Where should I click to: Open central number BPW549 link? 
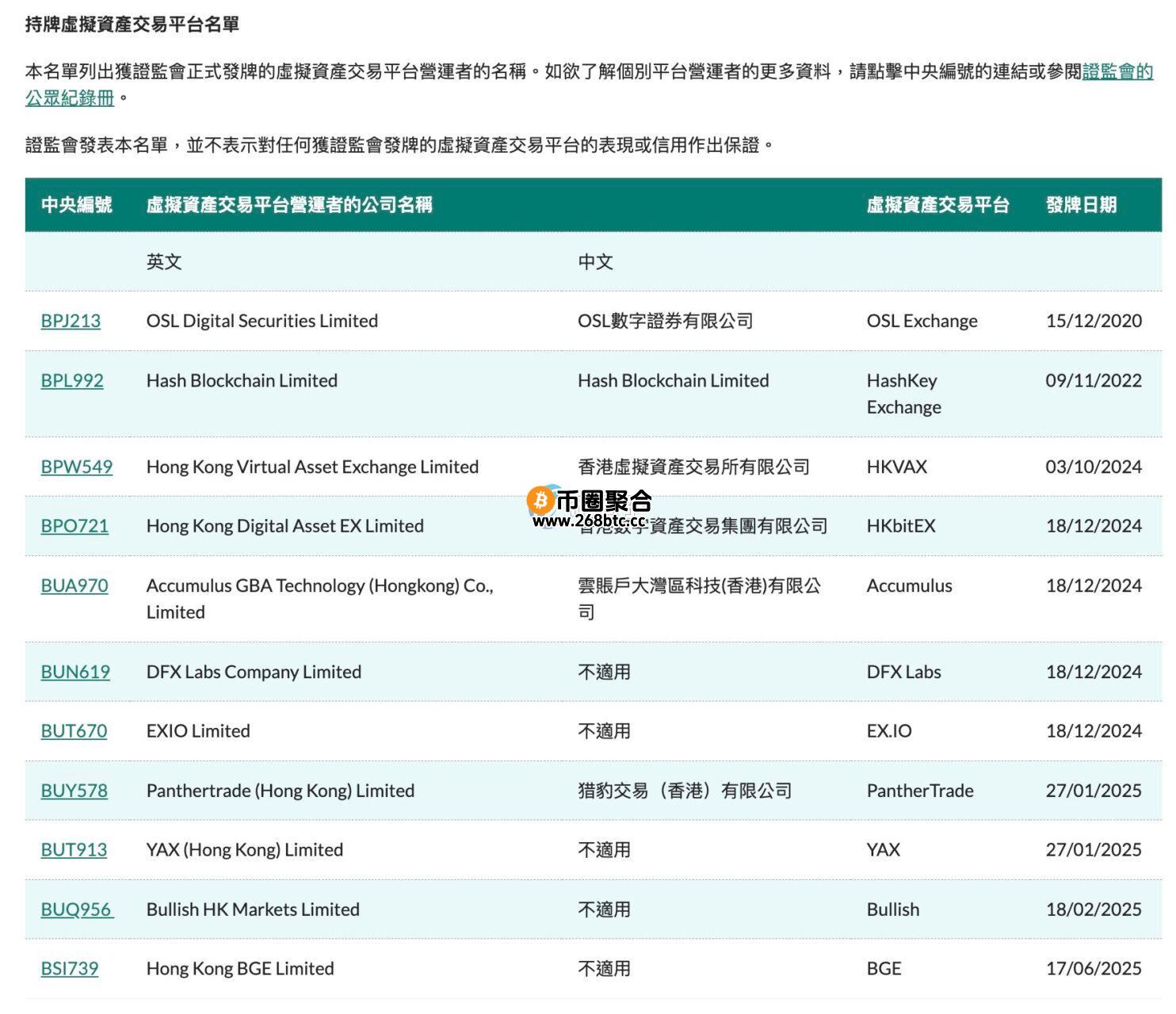click(x=76, y=467)
